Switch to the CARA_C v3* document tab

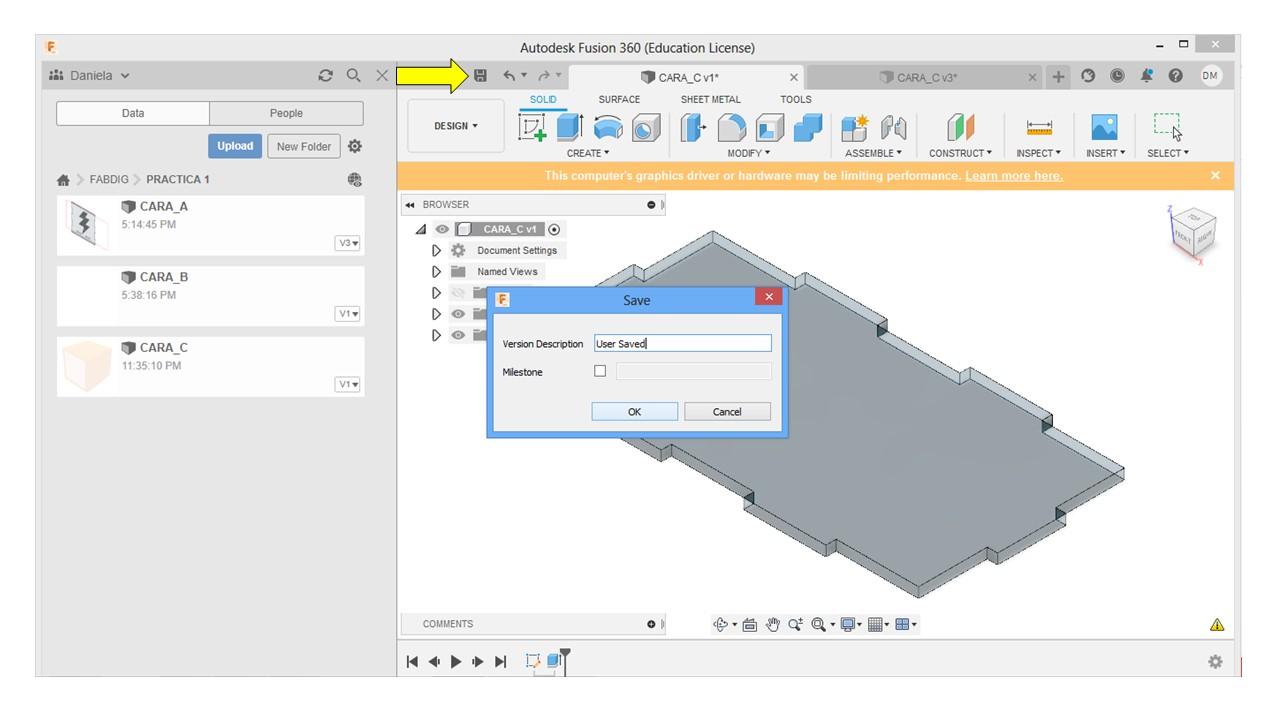tap(926, 77)
